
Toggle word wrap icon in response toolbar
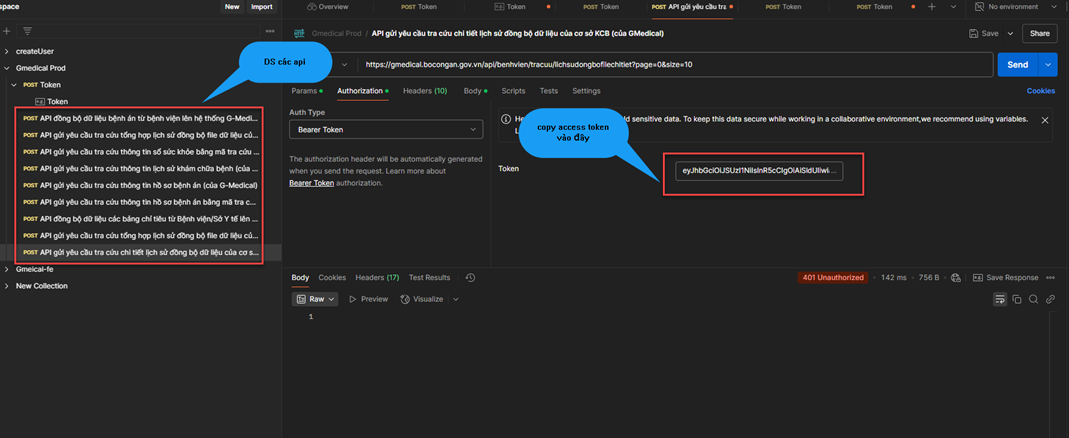click(999, 299)
